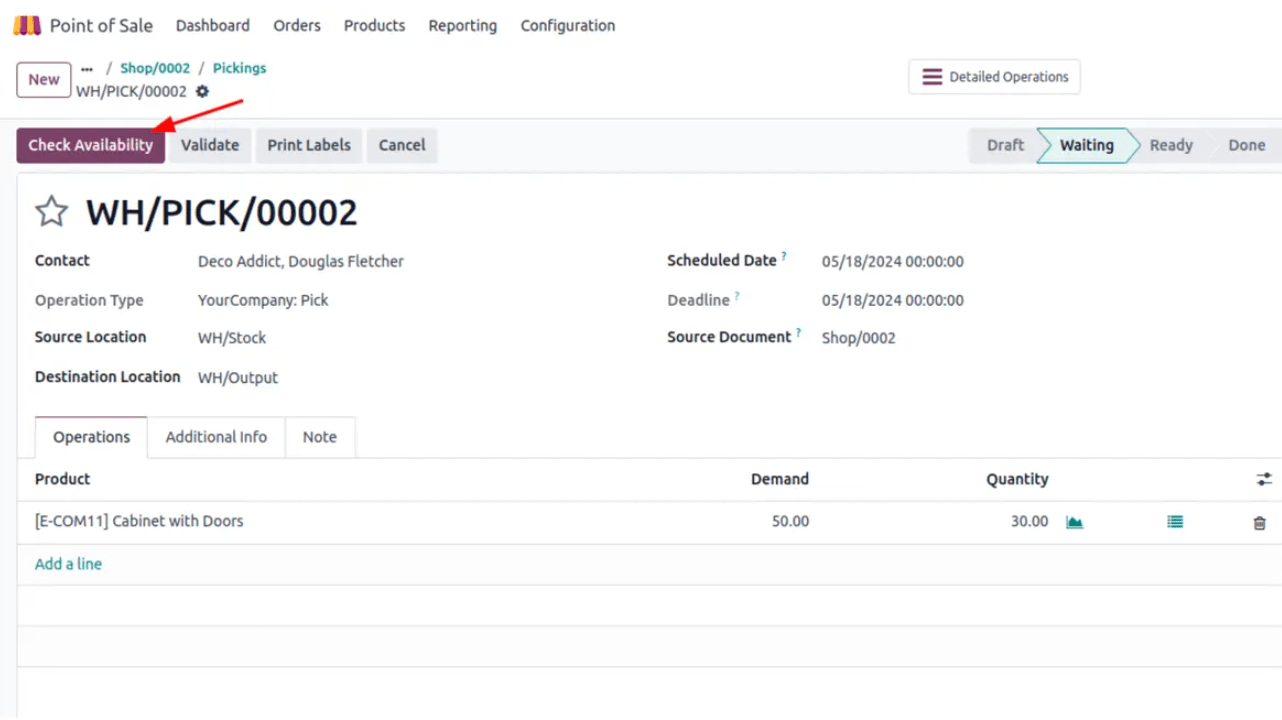
Task: Click the Product column header
Action: [x=62, y=479]
